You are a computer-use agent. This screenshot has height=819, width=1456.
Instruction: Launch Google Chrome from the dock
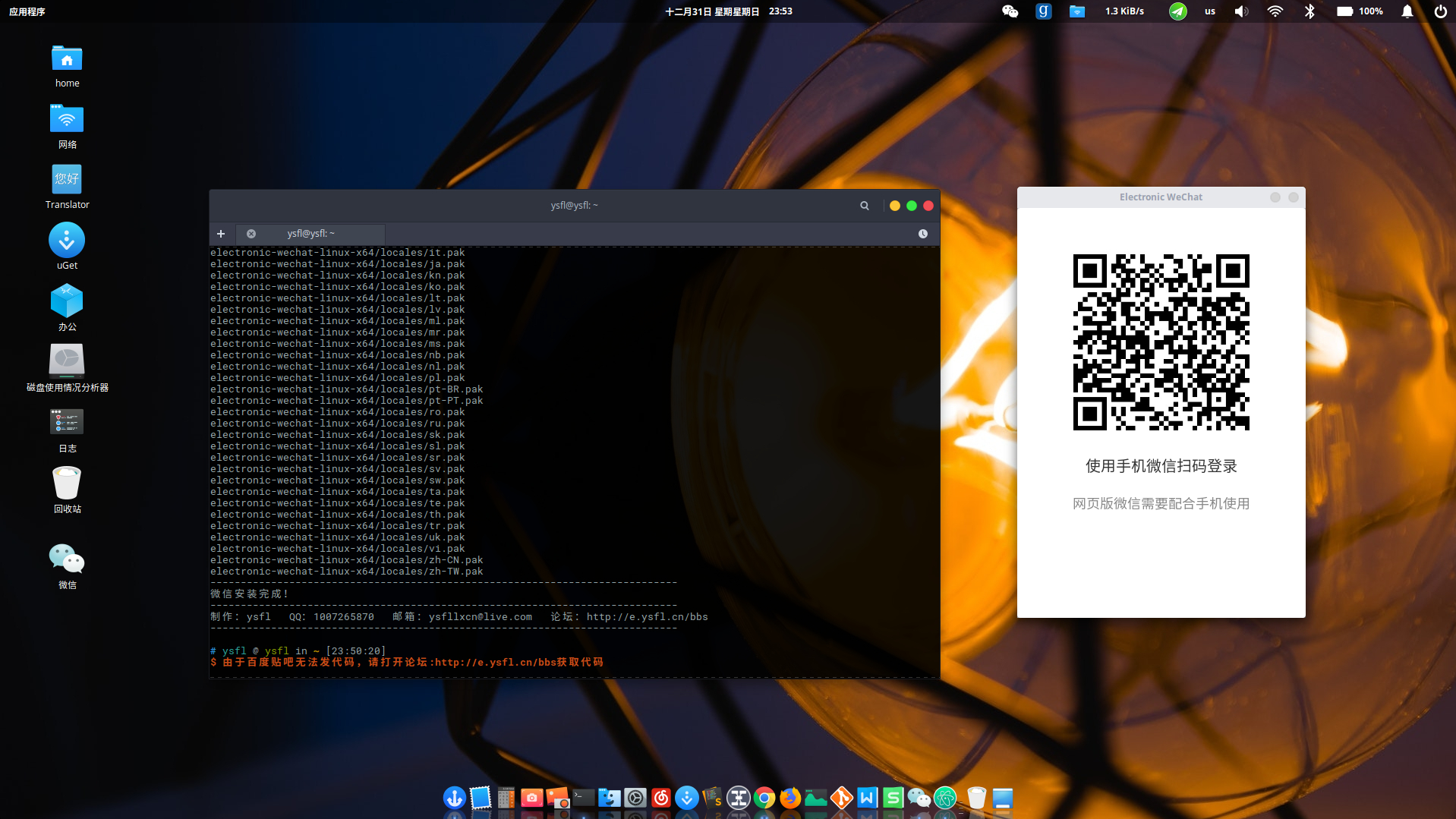click(x=764, y=798)
